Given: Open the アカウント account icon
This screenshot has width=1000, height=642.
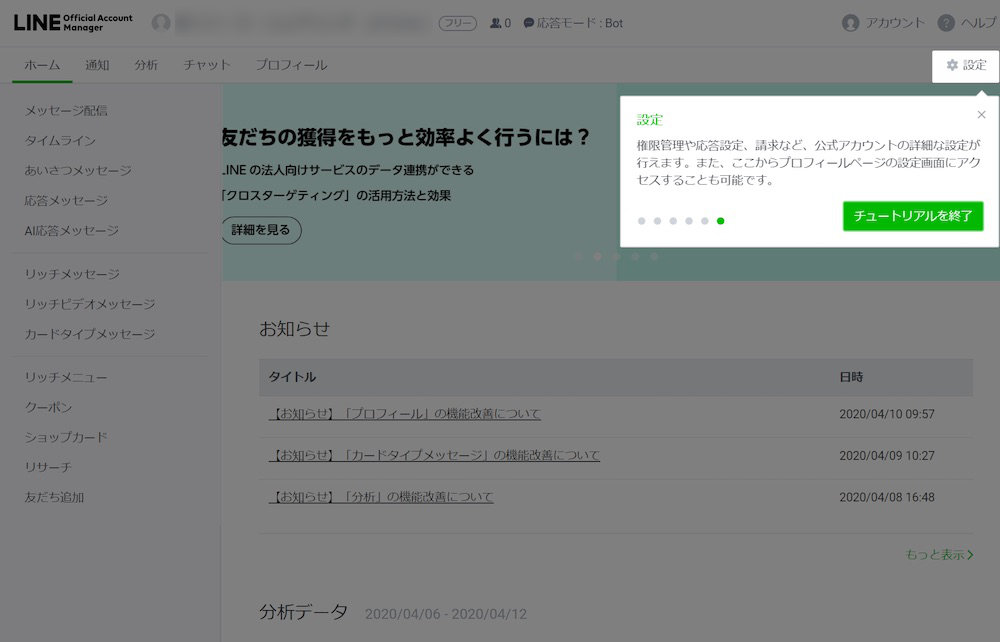Looking at the screenshot, I should tap(850, 23).
